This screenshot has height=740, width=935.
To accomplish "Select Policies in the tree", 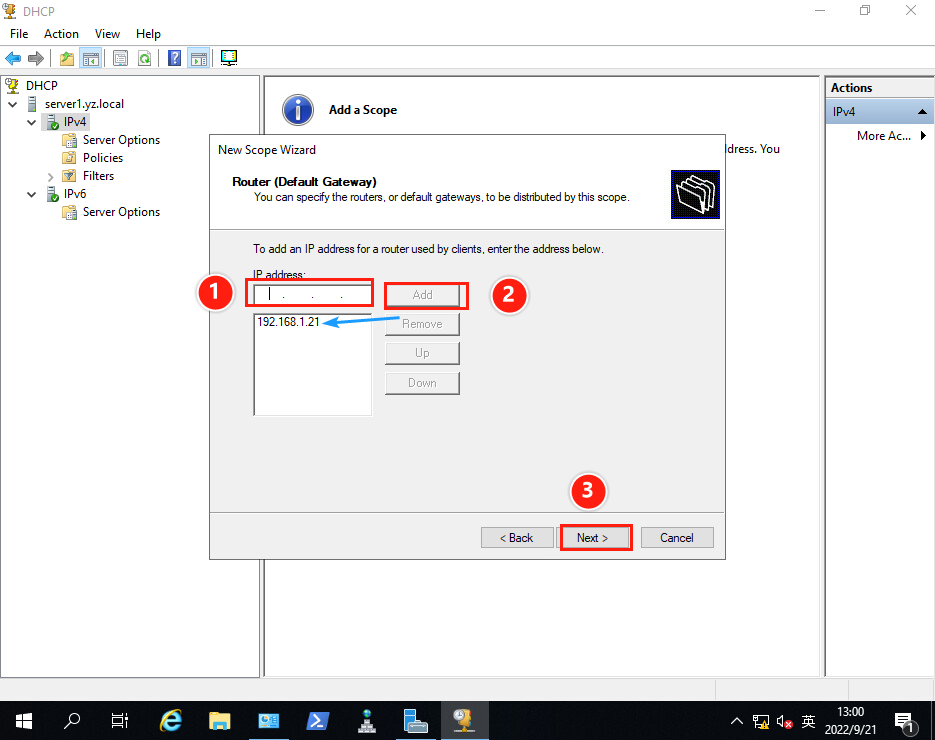I will point(103,157).
